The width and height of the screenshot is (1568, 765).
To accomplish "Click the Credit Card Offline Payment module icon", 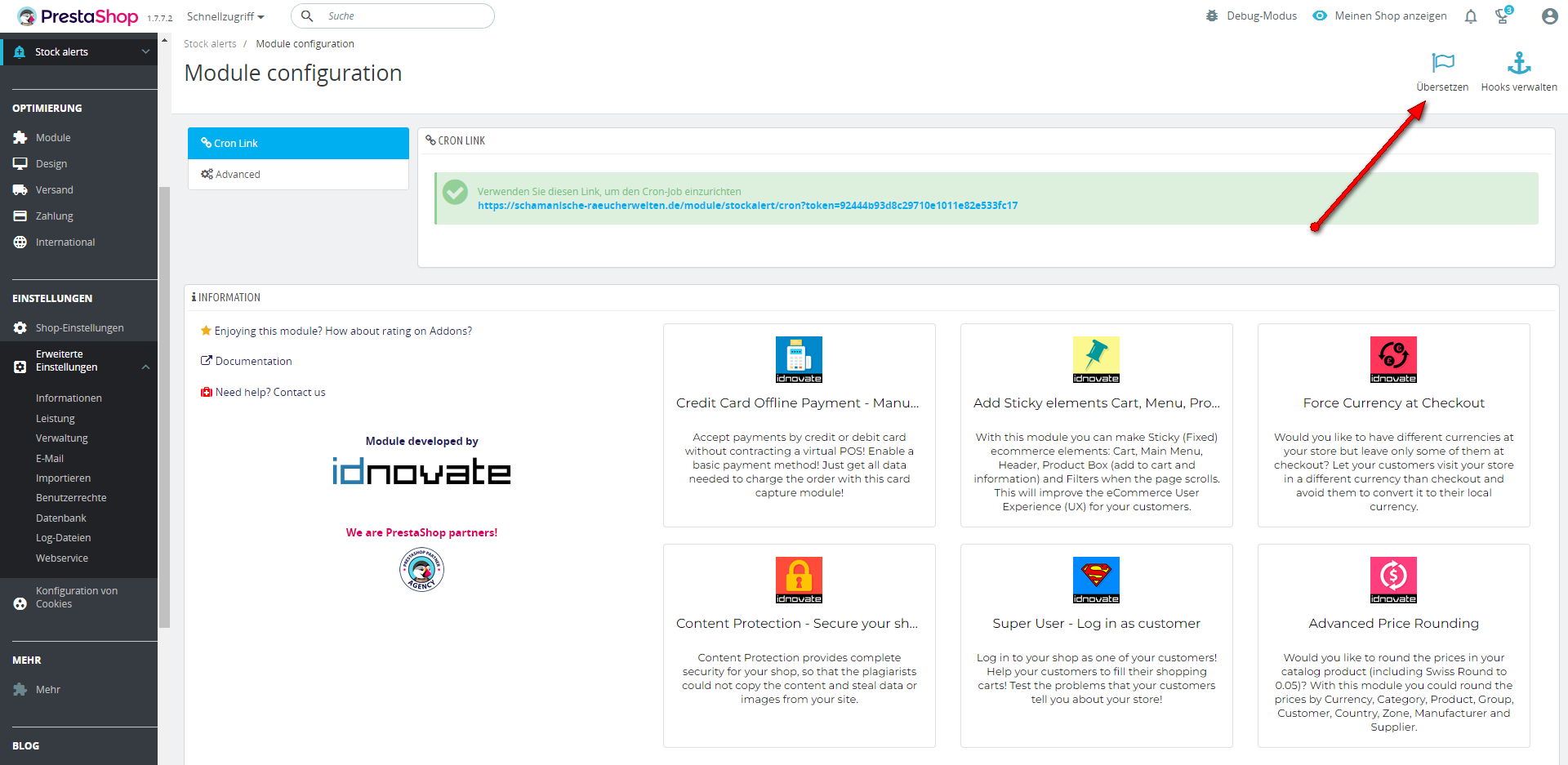I will [x=799, y=359].
